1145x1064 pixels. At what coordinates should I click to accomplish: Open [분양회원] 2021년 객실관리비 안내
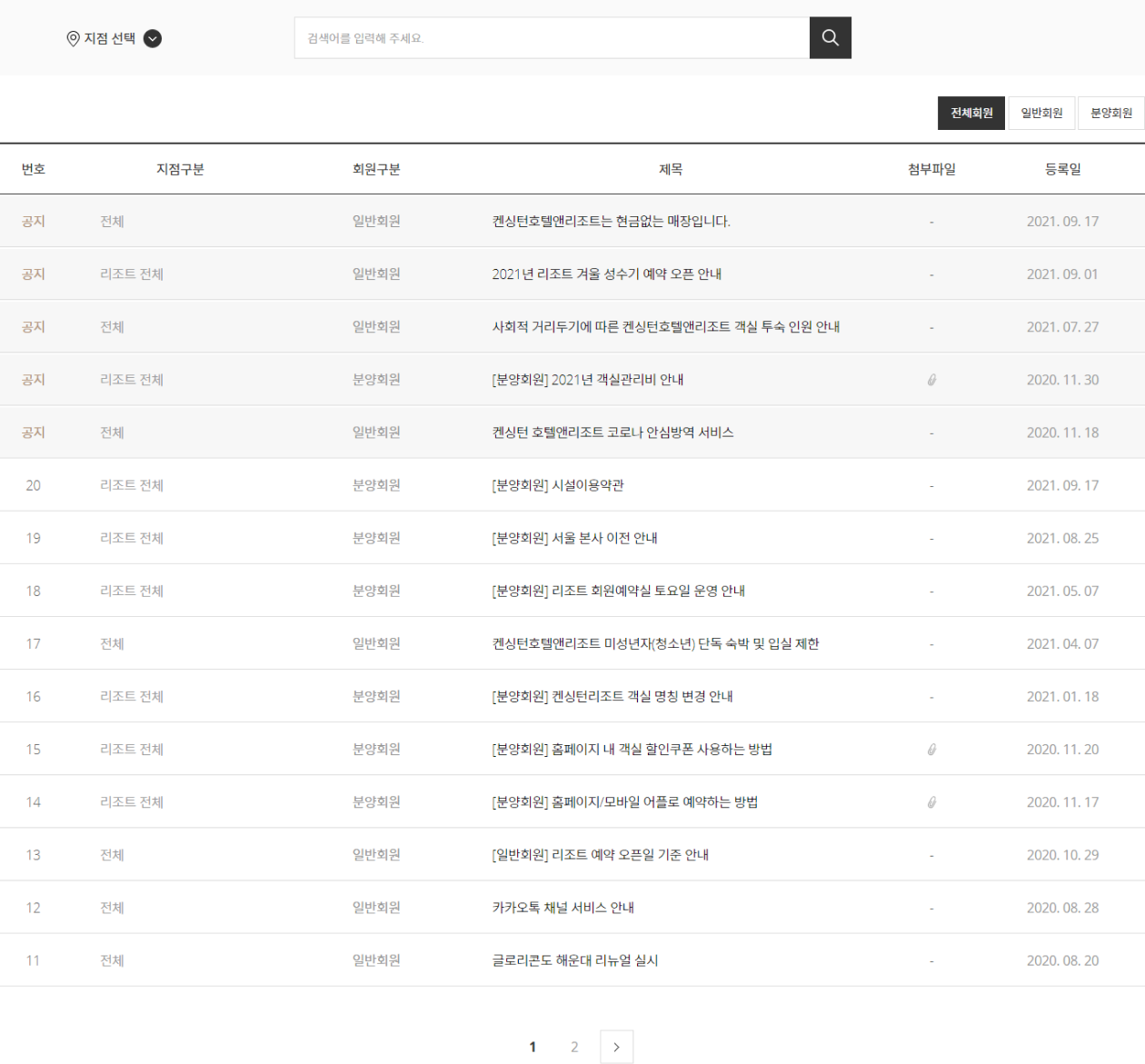pos(588,380)
